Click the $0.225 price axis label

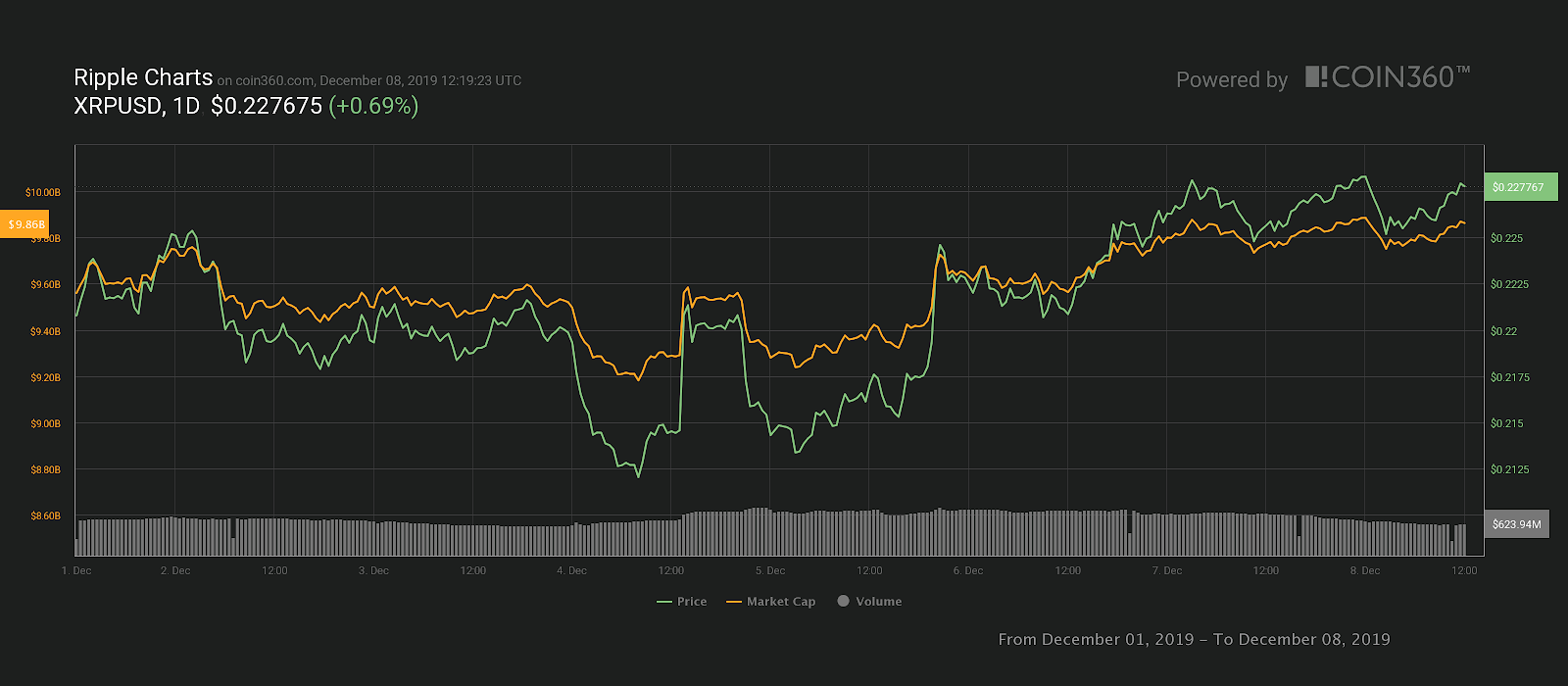click(x=1506, y=238)
